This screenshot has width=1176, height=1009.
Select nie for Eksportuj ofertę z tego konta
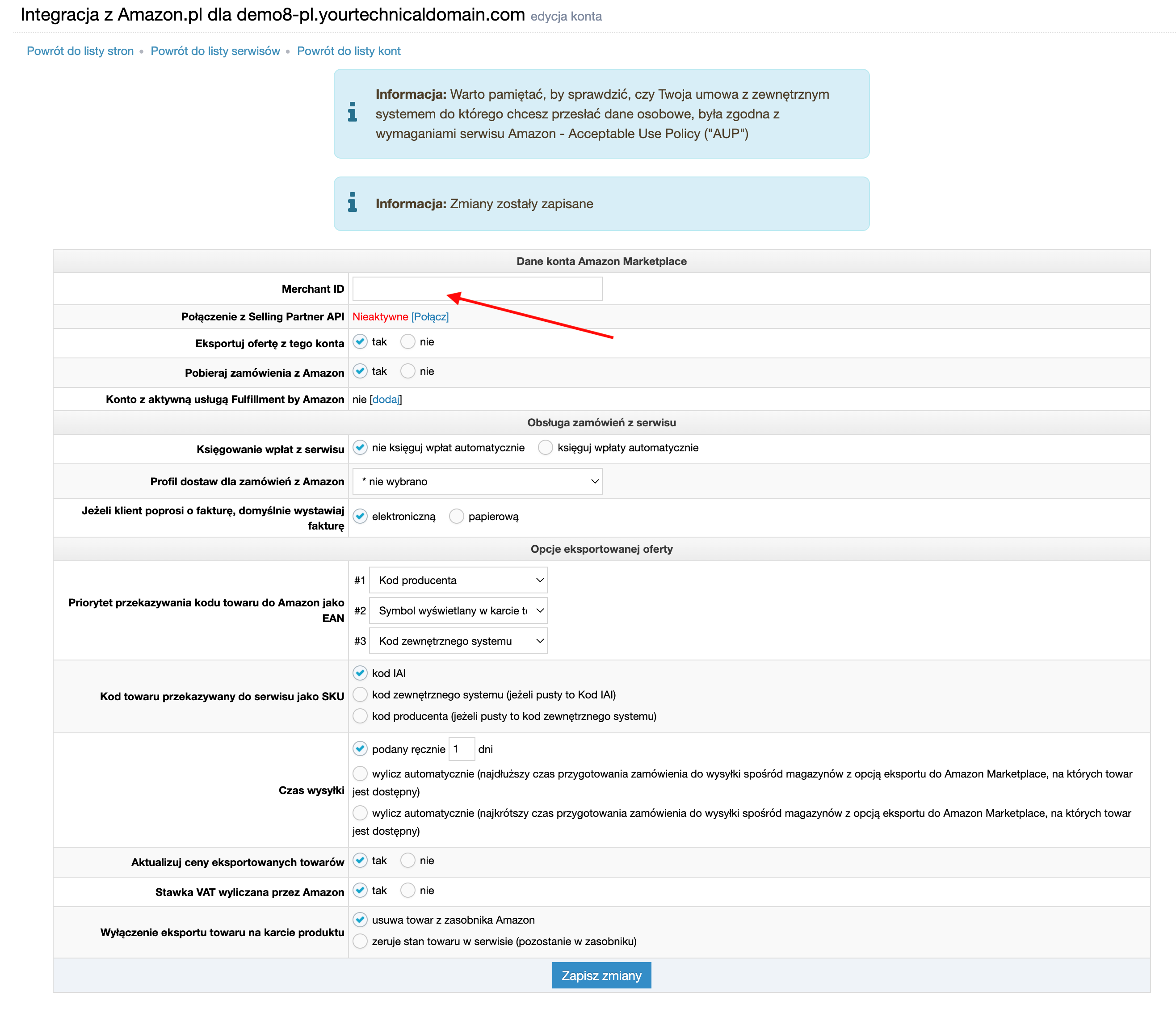407,342
